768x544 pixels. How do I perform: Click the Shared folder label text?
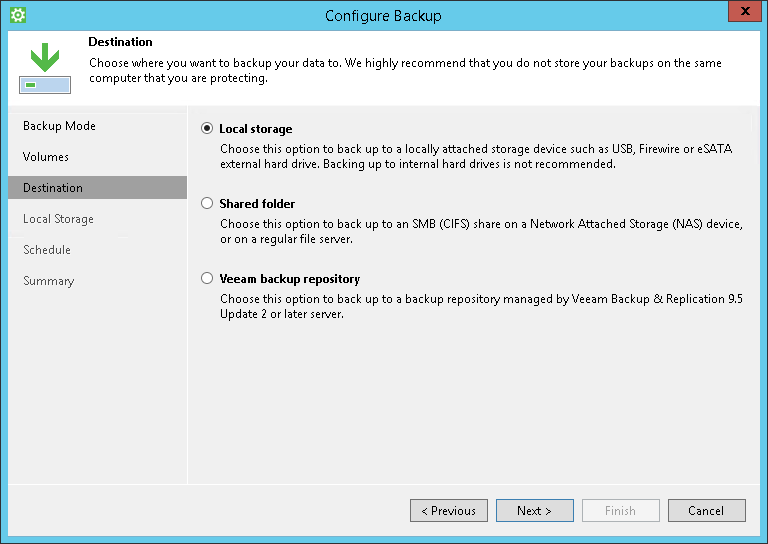click(x=257, y=204)
